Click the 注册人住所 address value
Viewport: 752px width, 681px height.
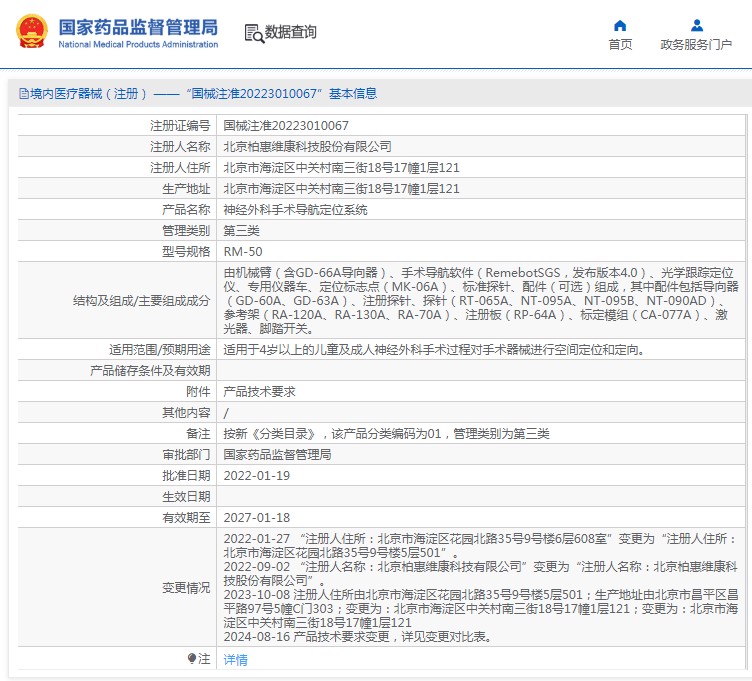tap(341, 168)
